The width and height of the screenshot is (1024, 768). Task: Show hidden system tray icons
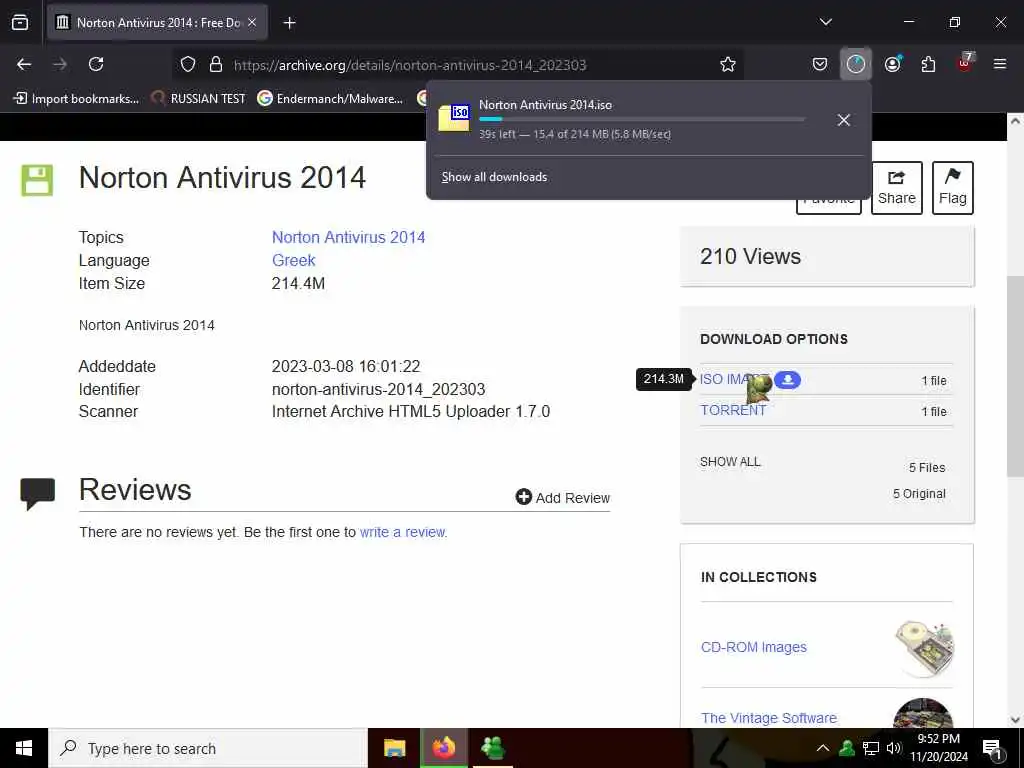[x=823, y=748]
